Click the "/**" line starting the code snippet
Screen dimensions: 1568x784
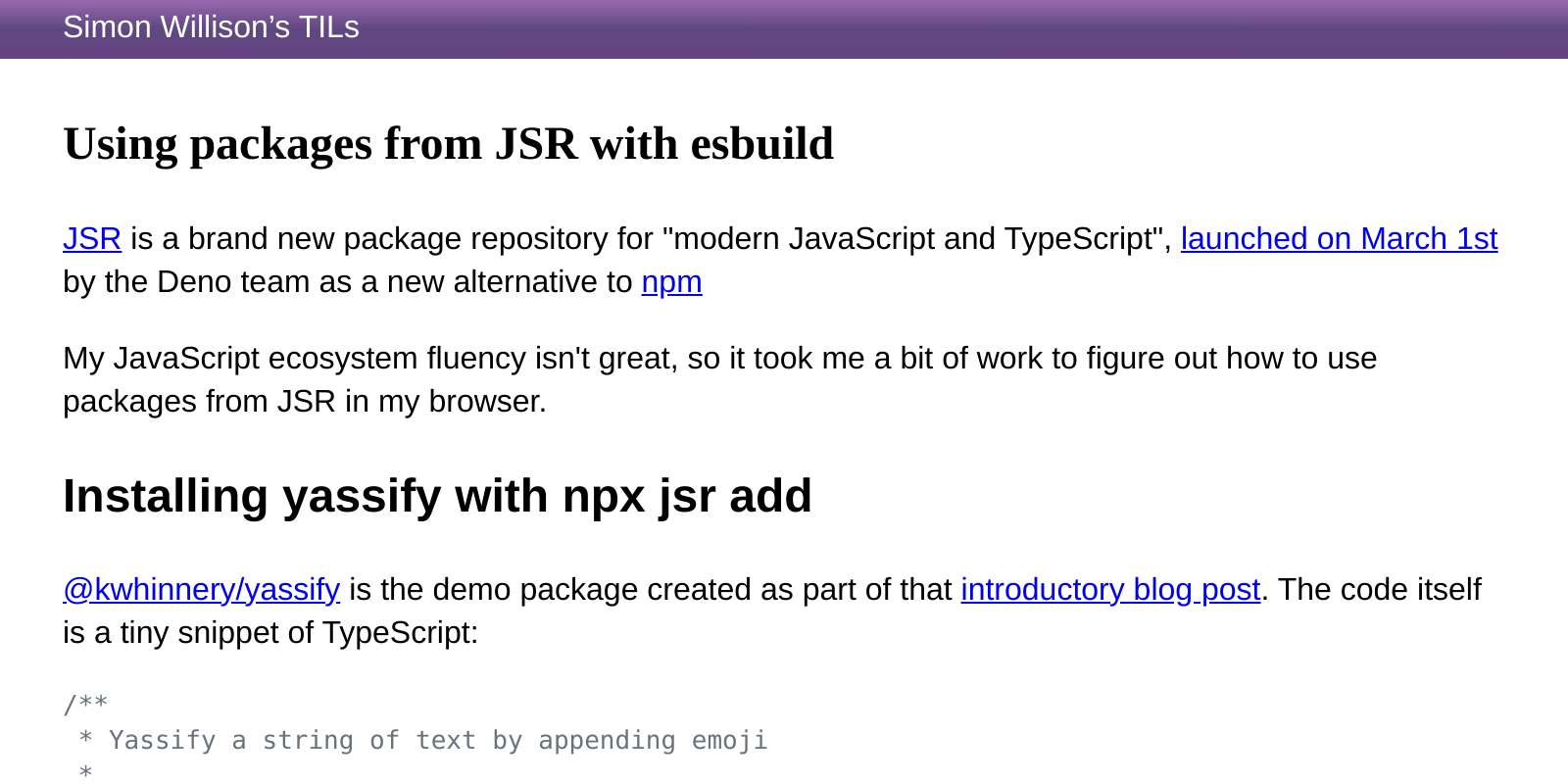coord(86,702)
